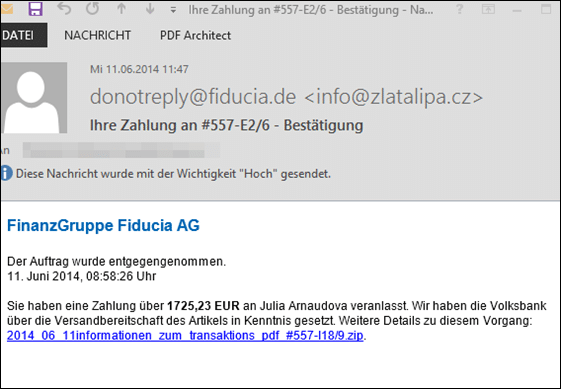
Task: Click the bold amount 1725,23 EUR
Action: (x=203, y=306)
